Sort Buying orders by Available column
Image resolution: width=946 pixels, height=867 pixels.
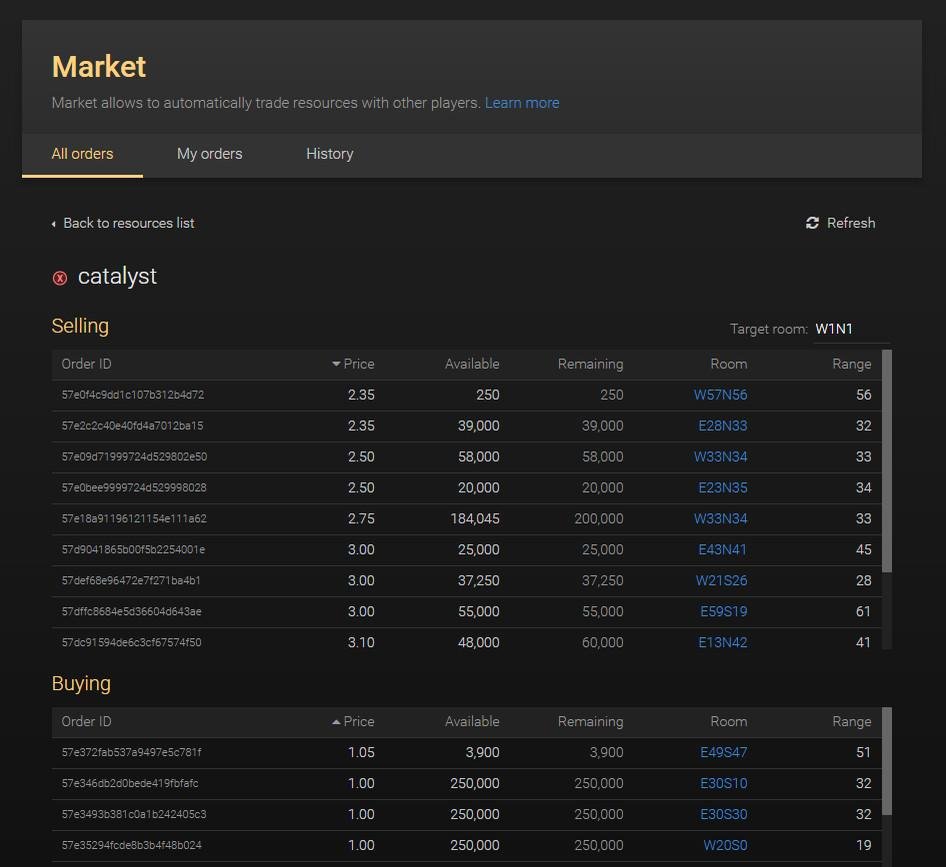(x=471, y=722)
